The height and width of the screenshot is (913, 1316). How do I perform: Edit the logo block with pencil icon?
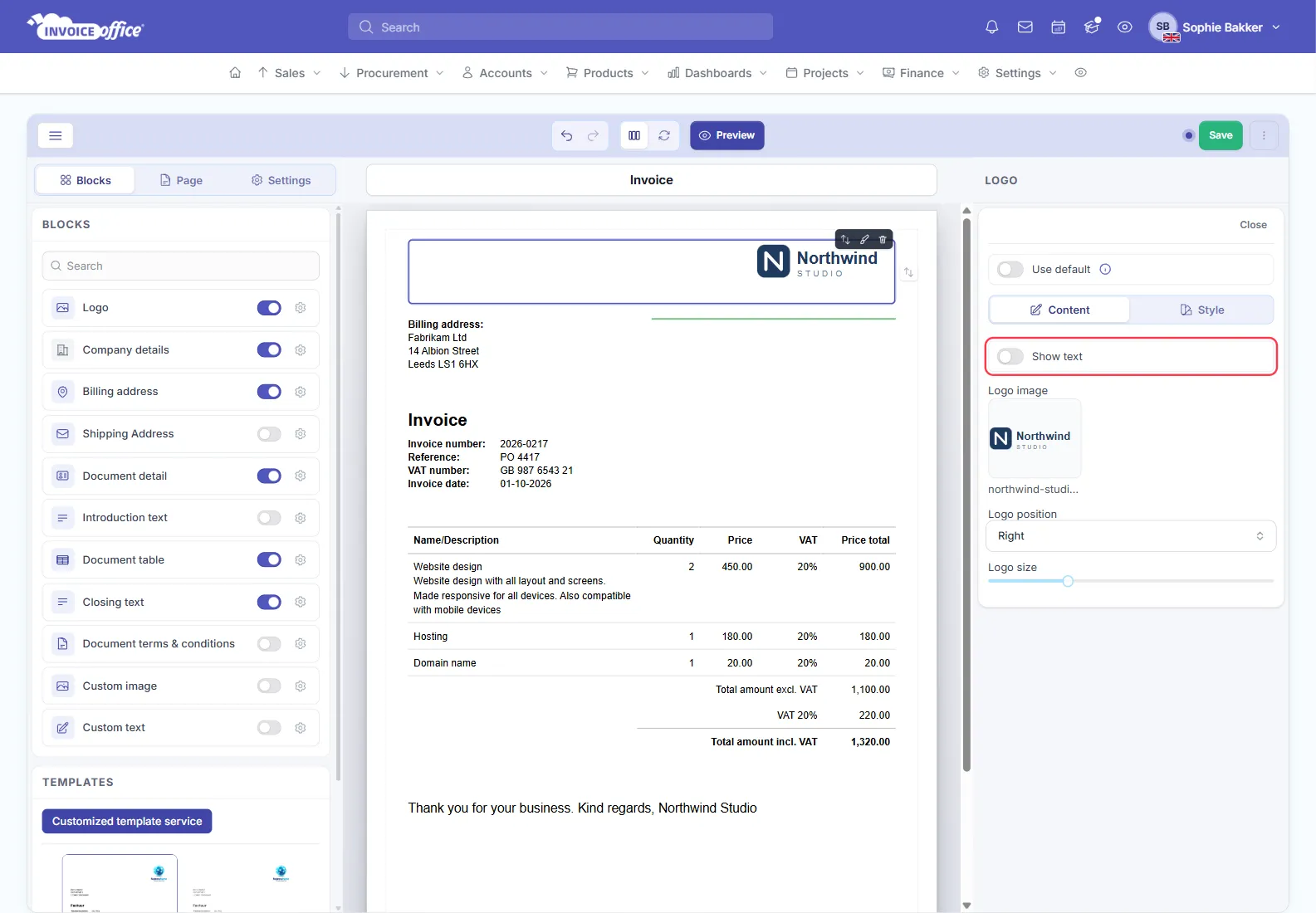point(864,239)
